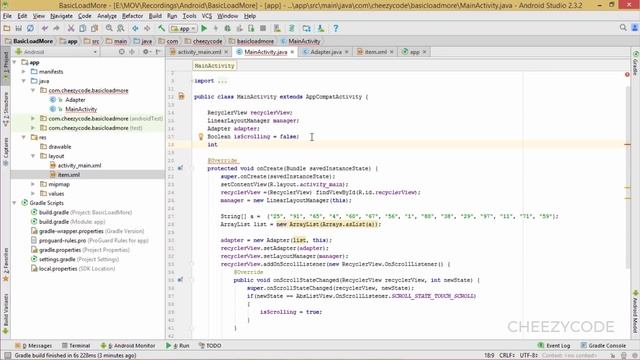This screenshot has height=360, width=640.
Task: Click the Undo toolbar icon
Action: click(44, 28)
